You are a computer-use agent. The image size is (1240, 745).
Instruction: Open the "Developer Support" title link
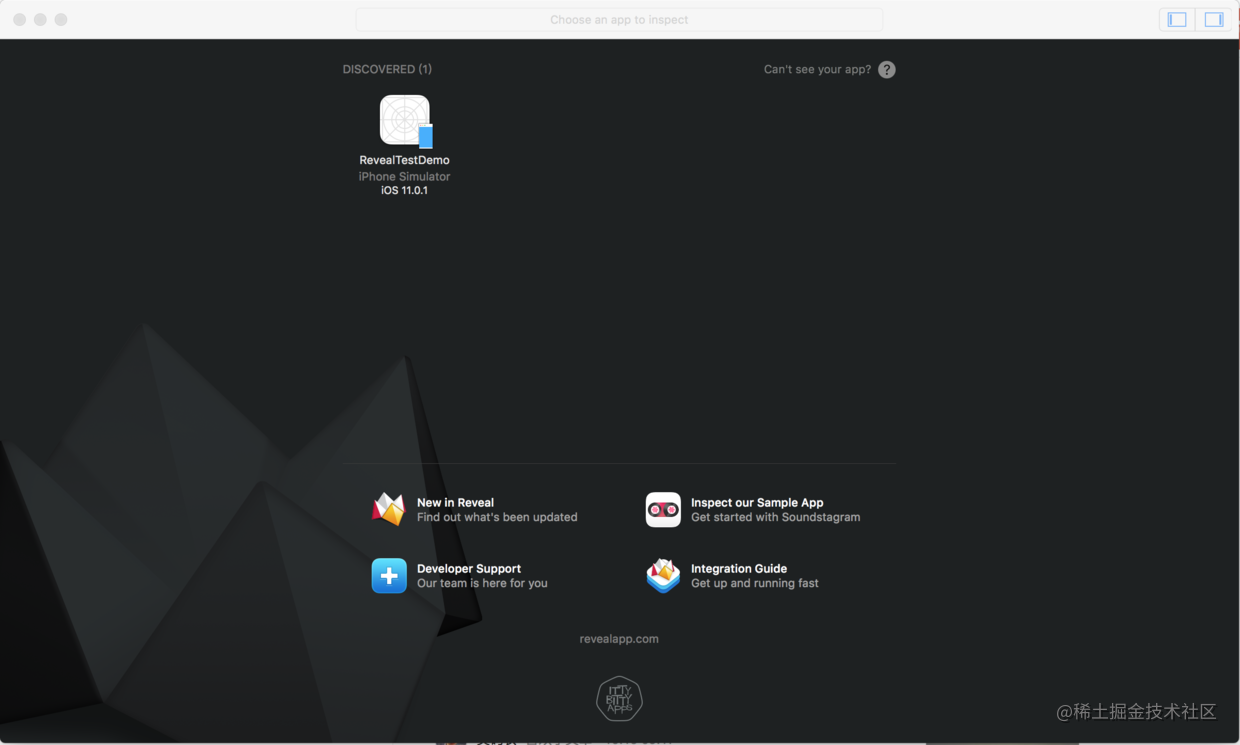[x=469, y=569]
